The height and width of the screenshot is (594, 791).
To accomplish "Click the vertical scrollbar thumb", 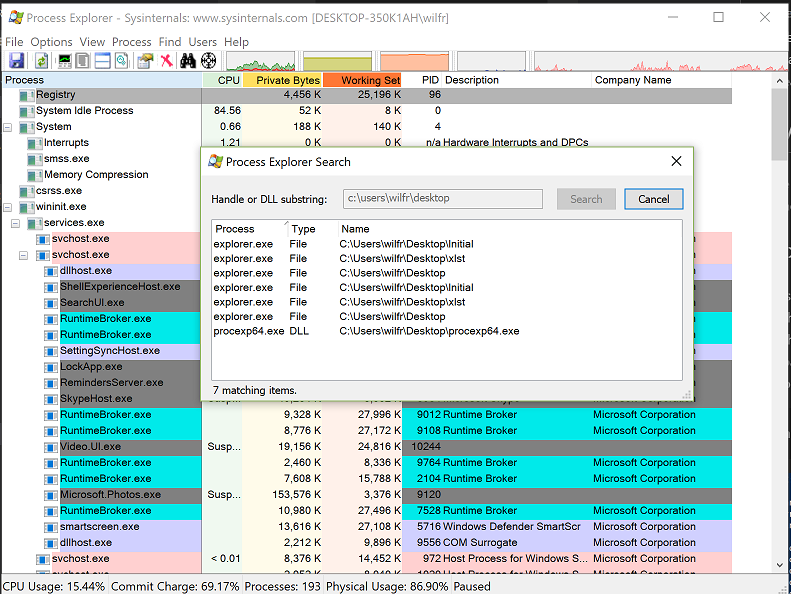I will click(779, 124).
